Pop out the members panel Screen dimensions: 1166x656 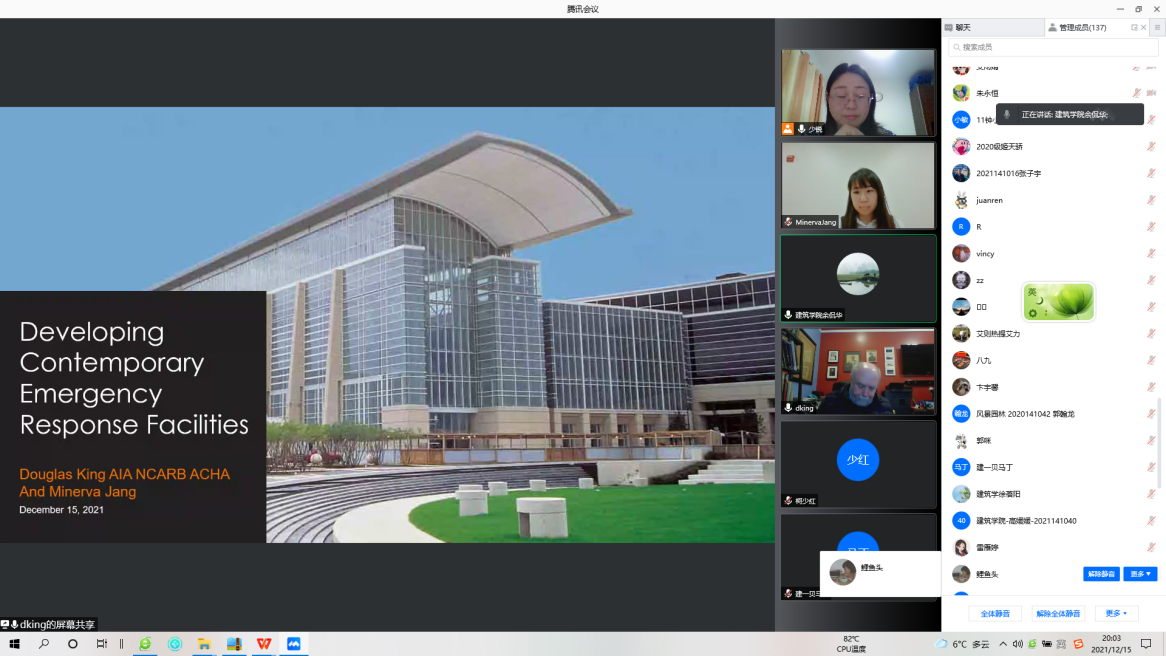pyautogui.click(x=1134, y=28)
